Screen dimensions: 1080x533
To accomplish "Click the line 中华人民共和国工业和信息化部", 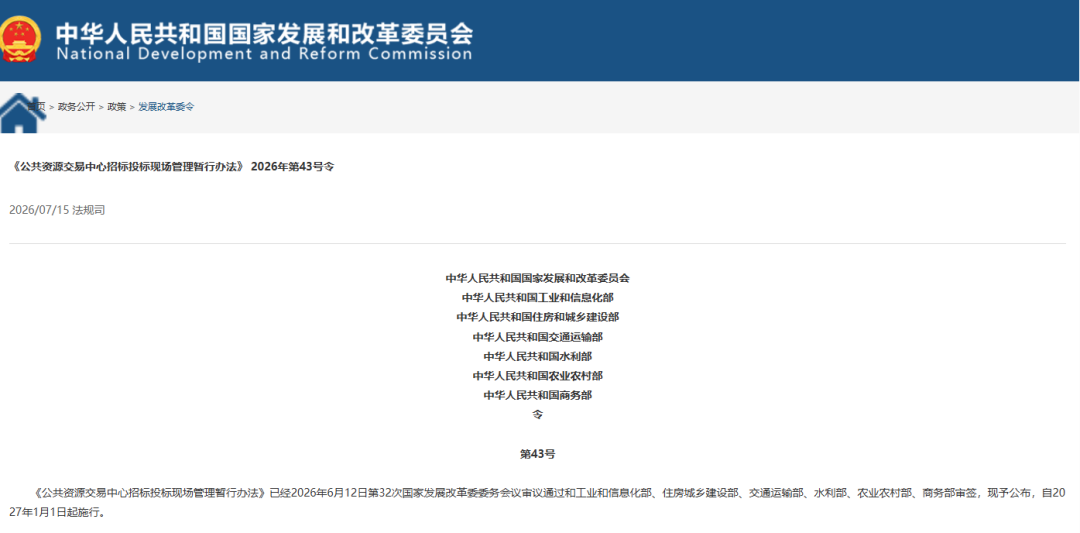I will pyautogui.click(x=537, y=298).
